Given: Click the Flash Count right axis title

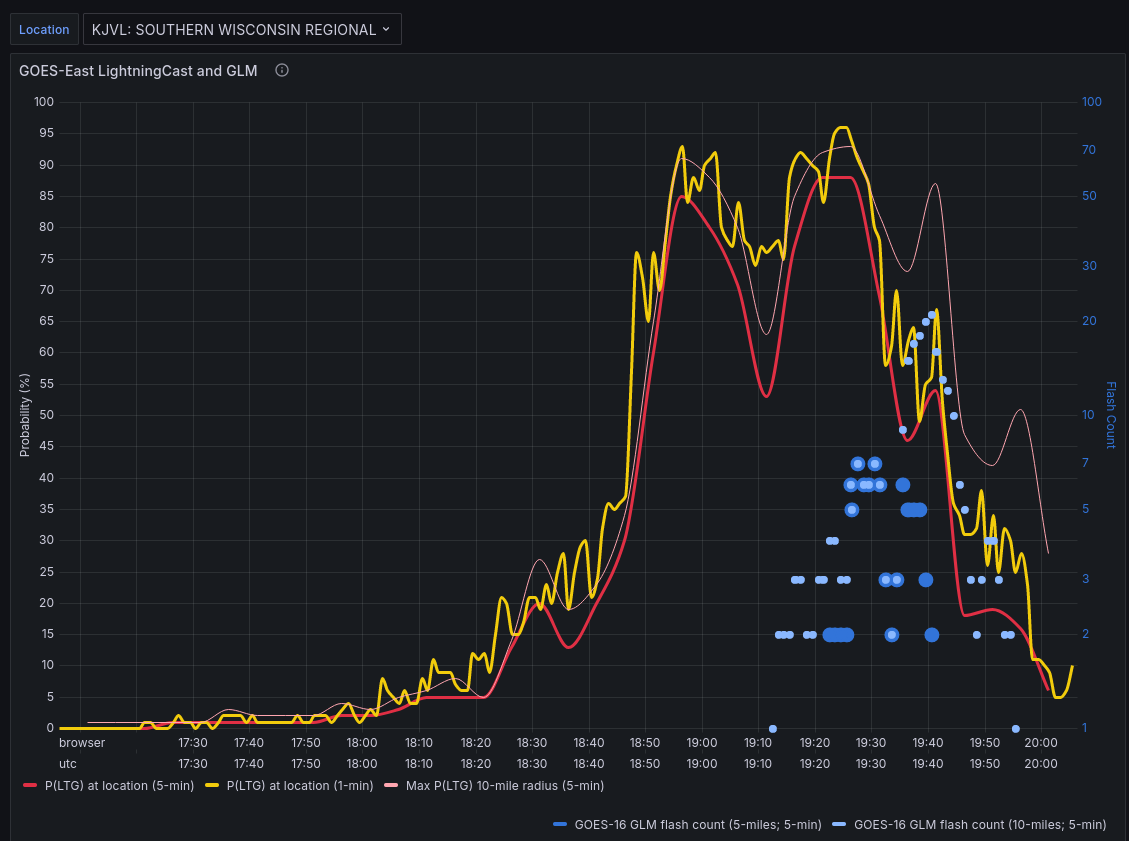Looking at the screenshot, I should click(1110, 415).
